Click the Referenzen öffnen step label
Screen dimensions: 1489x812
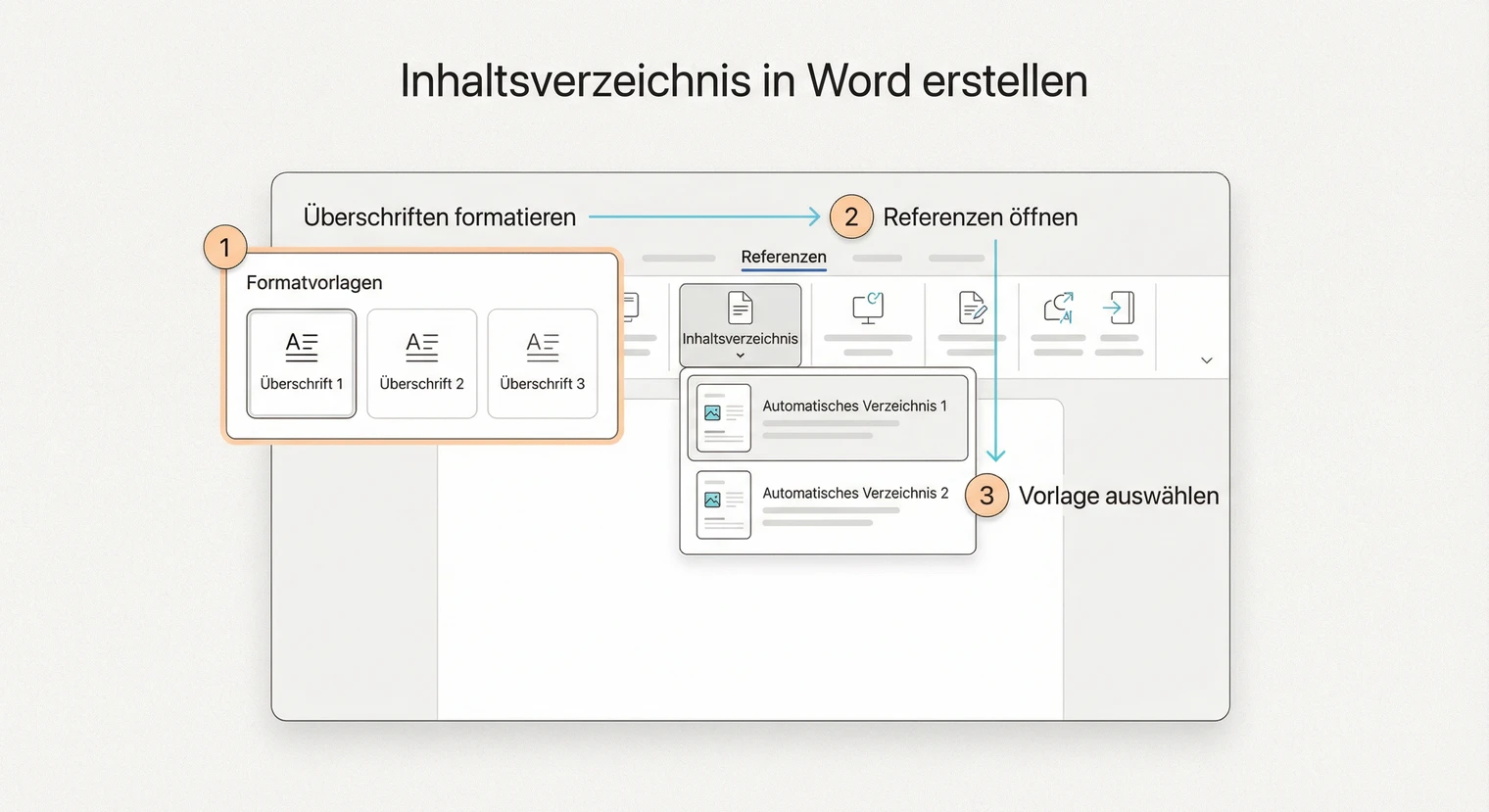tap(981, 216)
